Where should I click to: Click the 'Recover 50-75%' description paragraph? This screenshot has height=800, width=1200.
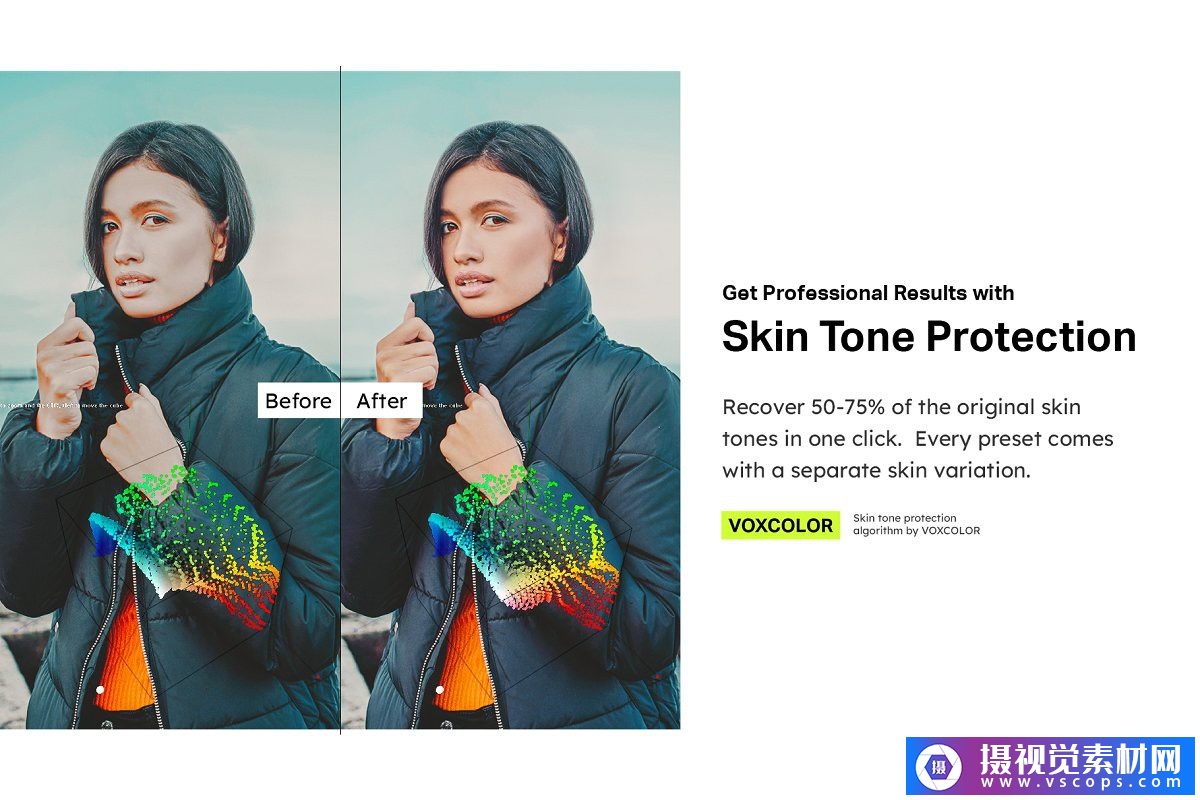(917, 438)
